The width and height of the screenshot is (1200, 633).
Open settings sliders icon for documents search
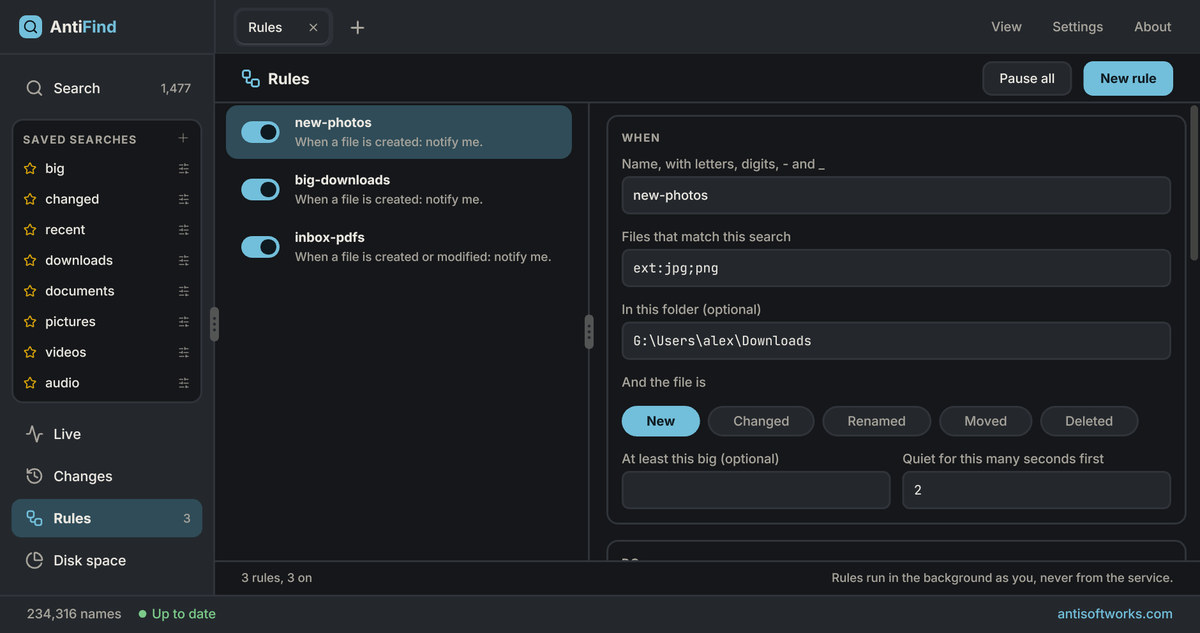(184, 291)
